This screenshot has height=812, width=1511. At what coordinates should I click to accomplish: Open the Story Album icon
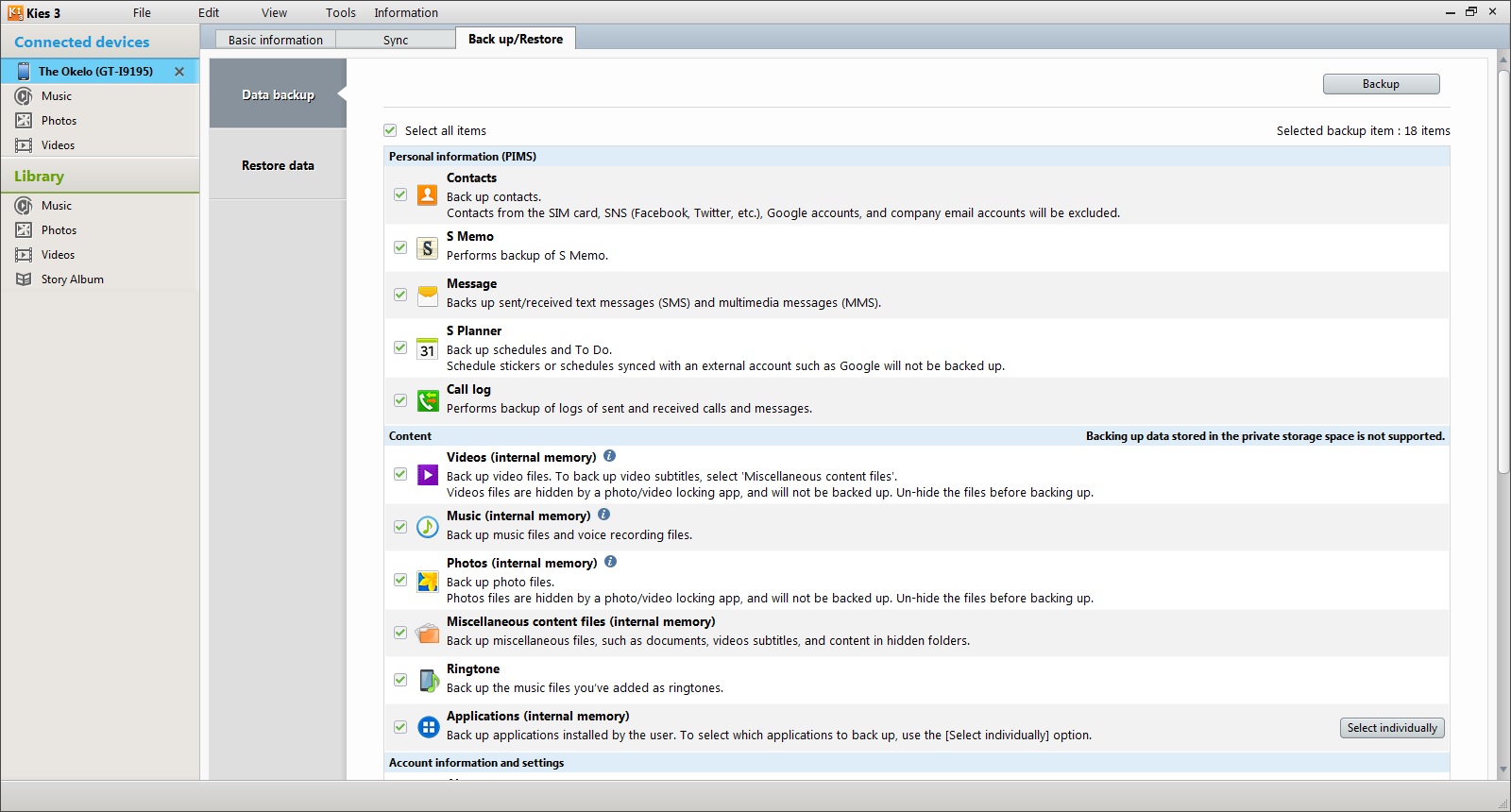[24, 279]
